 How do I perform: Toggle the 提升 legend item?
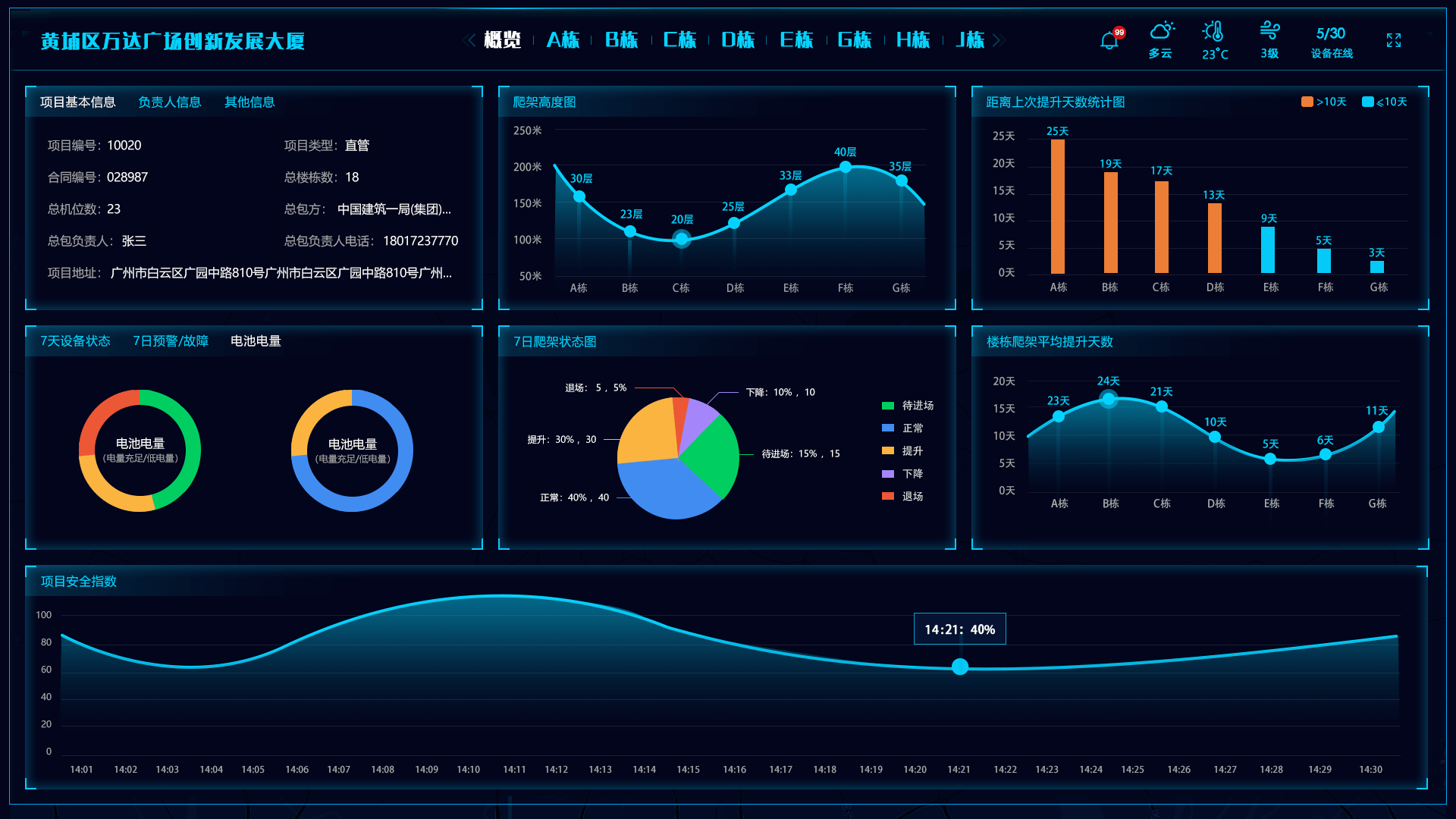902,451
